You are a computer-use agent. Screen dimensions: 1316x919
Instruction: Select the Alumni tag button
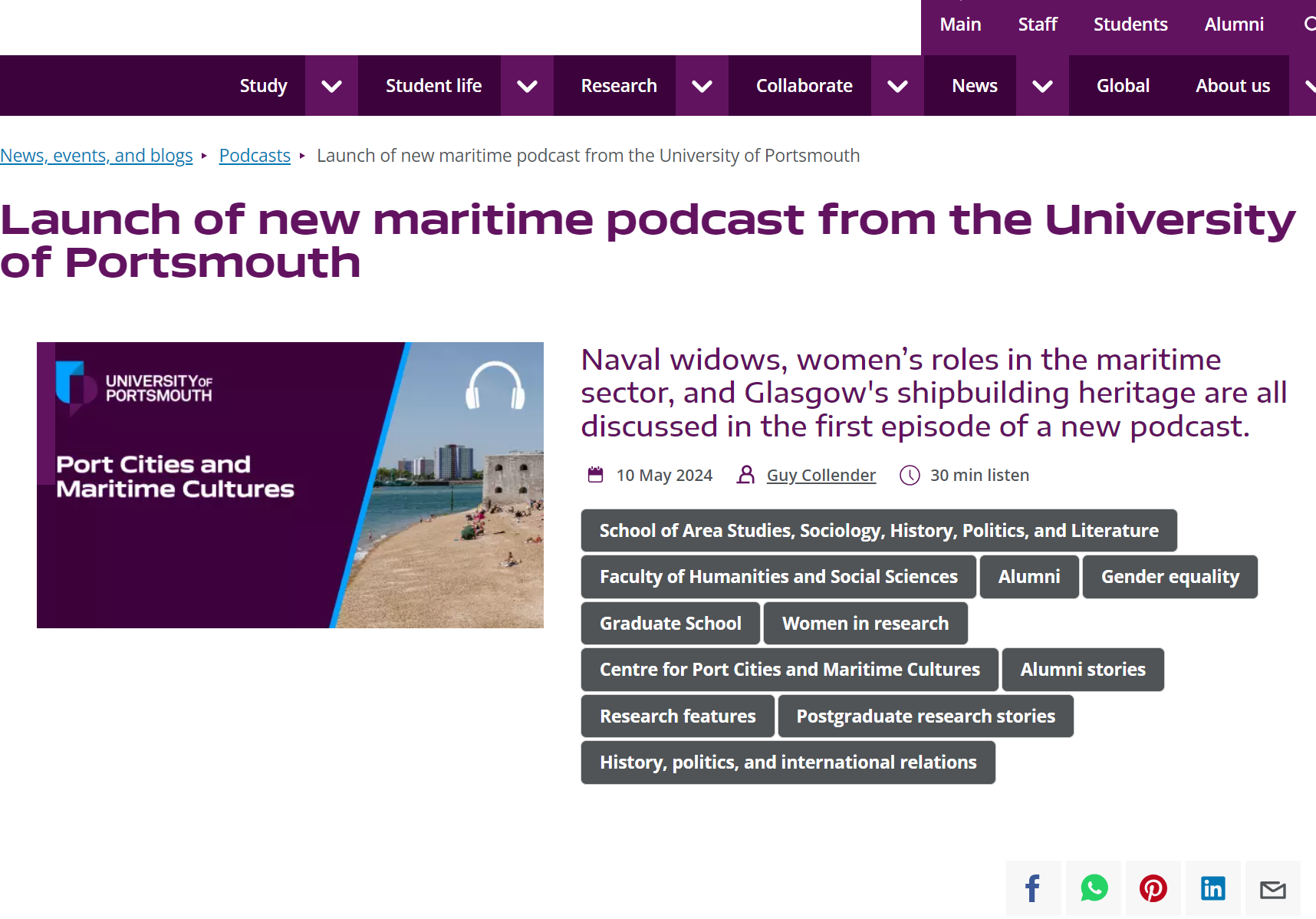tap(1029, 577)
